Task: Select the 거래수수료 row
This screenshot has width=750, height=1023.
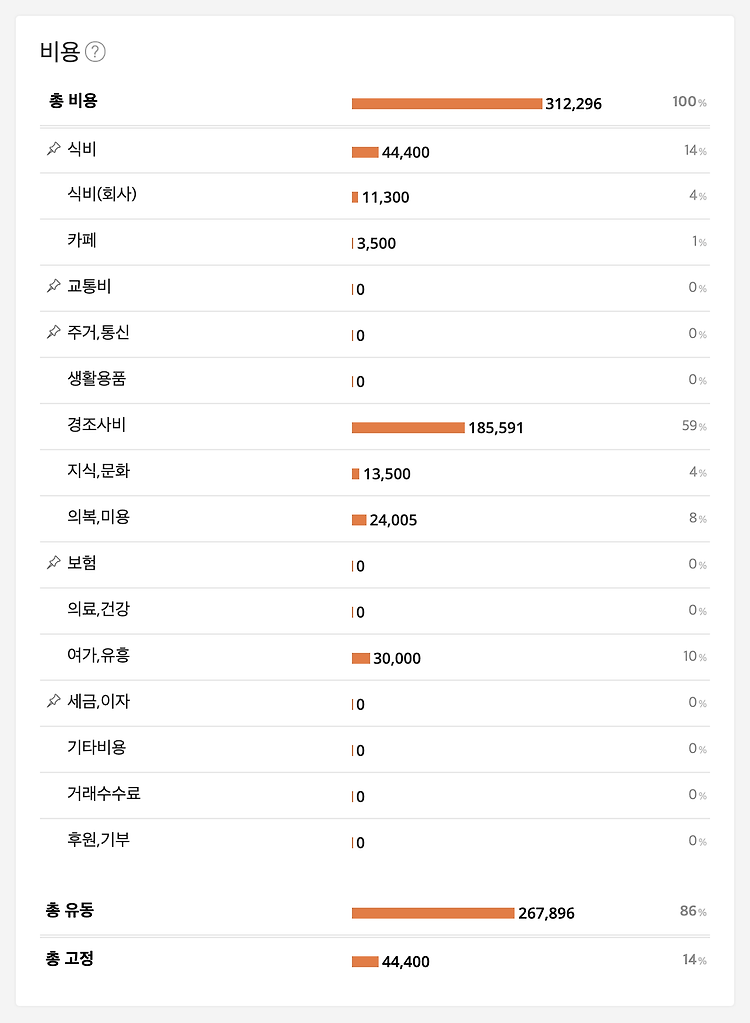Action: pyautogui.click(x=375, y=795)
